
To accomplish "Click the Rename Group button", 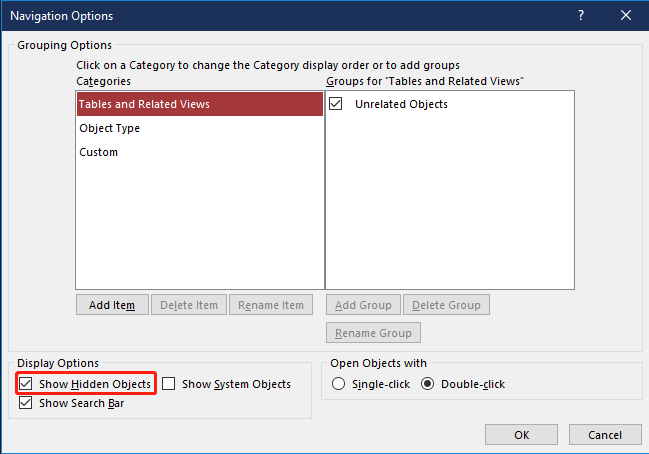I will 373,333.
